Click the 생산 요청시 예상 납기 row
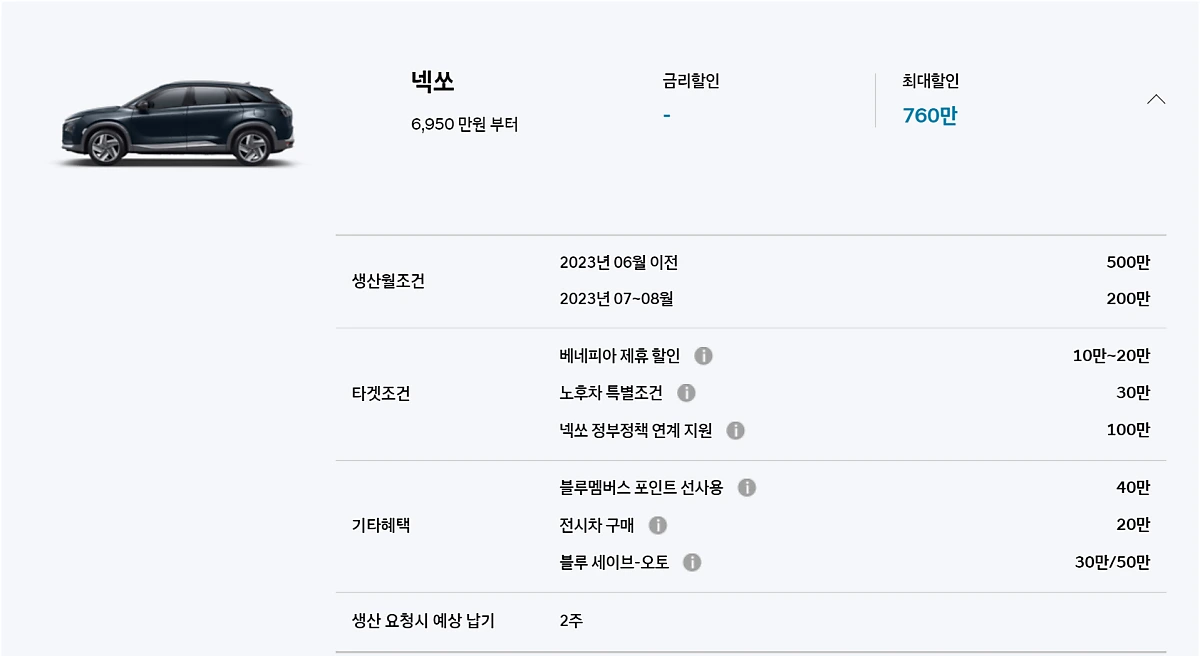 (x=423, y=621)
